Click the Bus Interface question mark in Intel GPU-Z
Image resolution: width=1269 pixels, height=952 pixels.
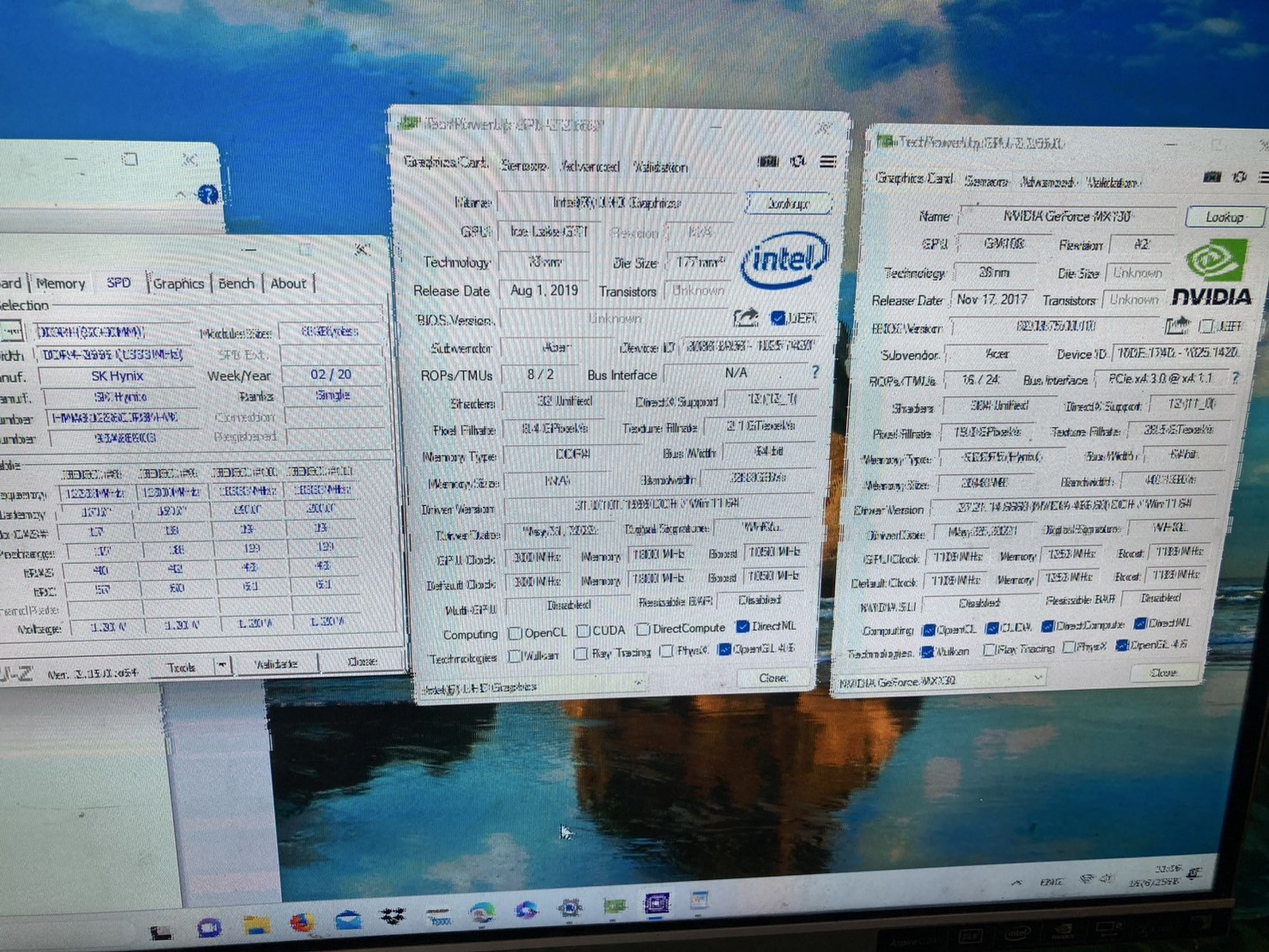click(x=815, y=372)
